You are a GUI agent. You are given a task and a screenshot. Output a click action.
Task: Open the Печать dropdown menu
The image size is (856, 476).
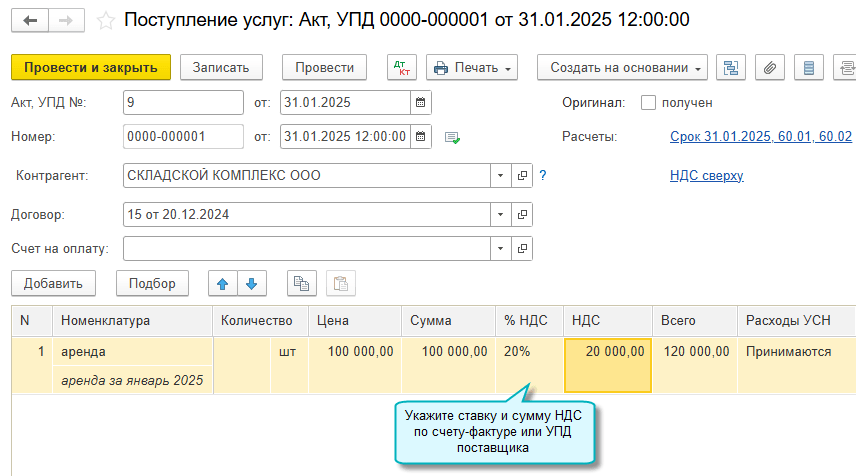pos(472,68)
